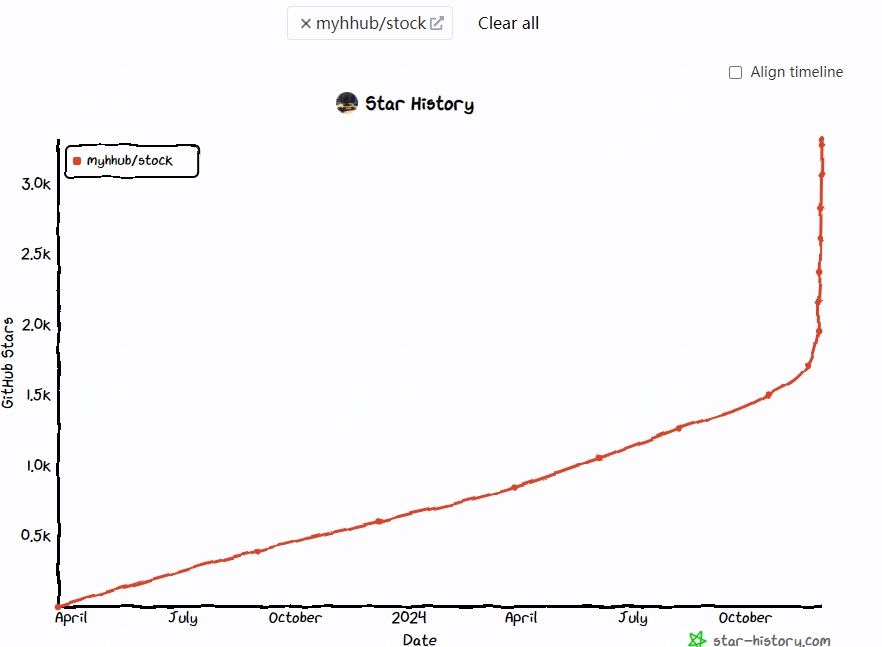Click the Date axis title below the chart
This screenshot has width=882, height=647.
coord(419,640)
